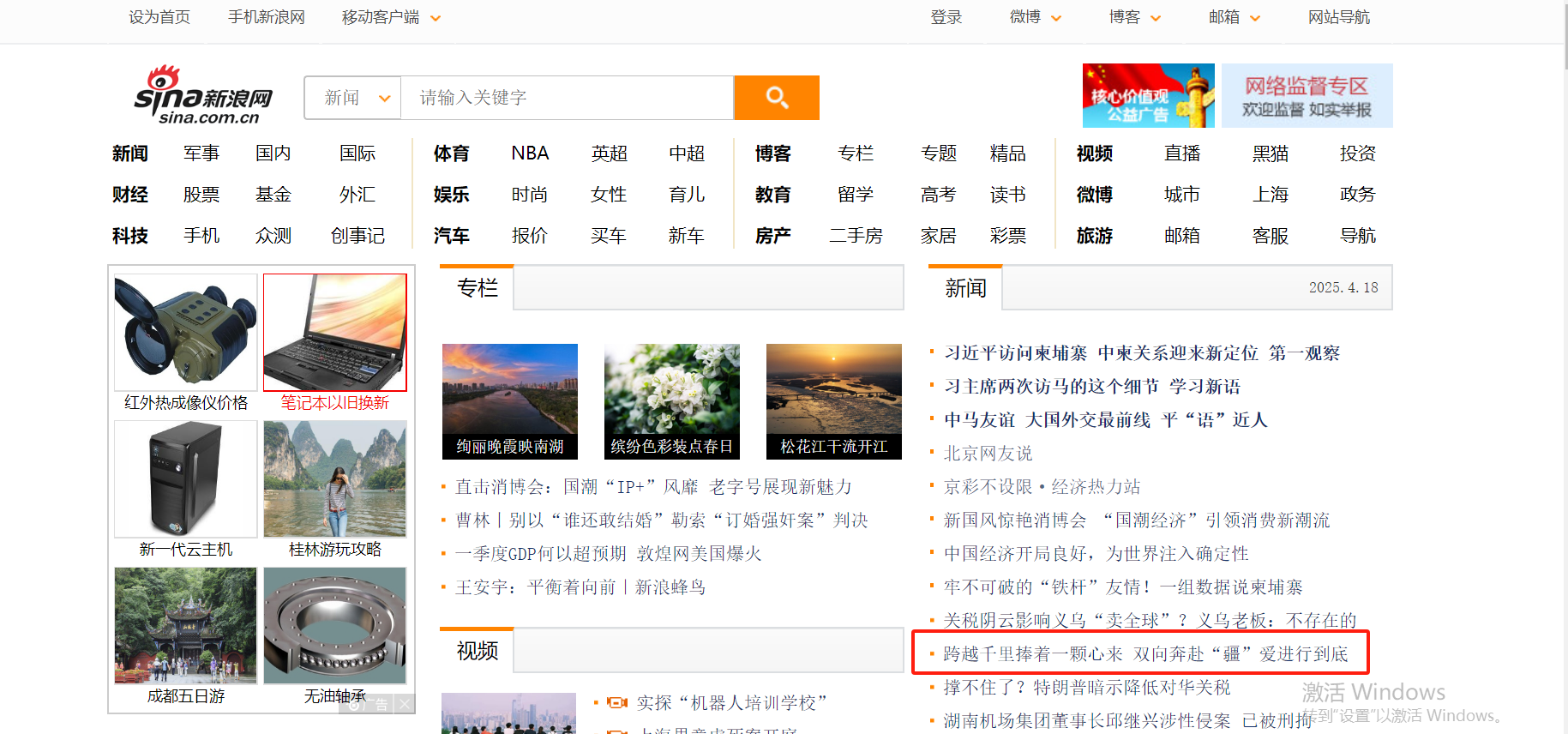Viewport: 1568px width, 734px height.
Task: Open 高考 navigation link
Action: pyautogui.click(x=939, y=195)
